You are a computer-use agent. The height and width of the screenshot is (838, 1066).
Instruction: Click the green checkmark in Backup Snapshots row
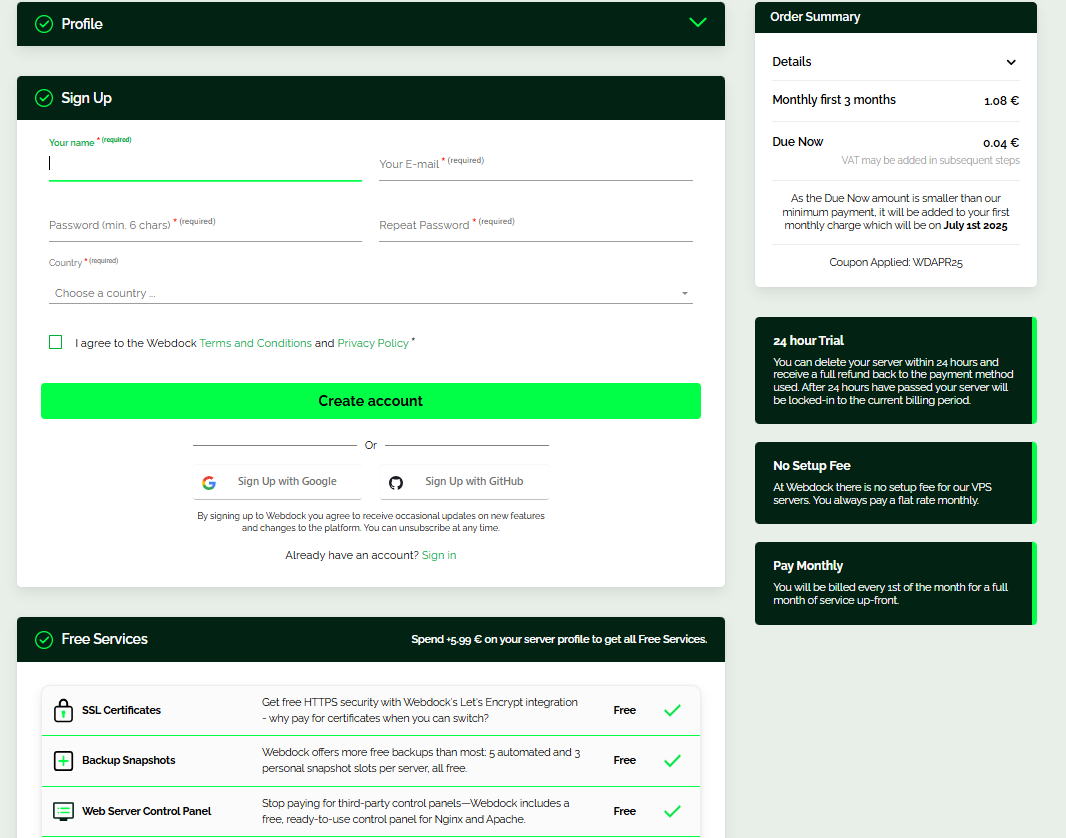pyautogui.click(x=672, y=761)
